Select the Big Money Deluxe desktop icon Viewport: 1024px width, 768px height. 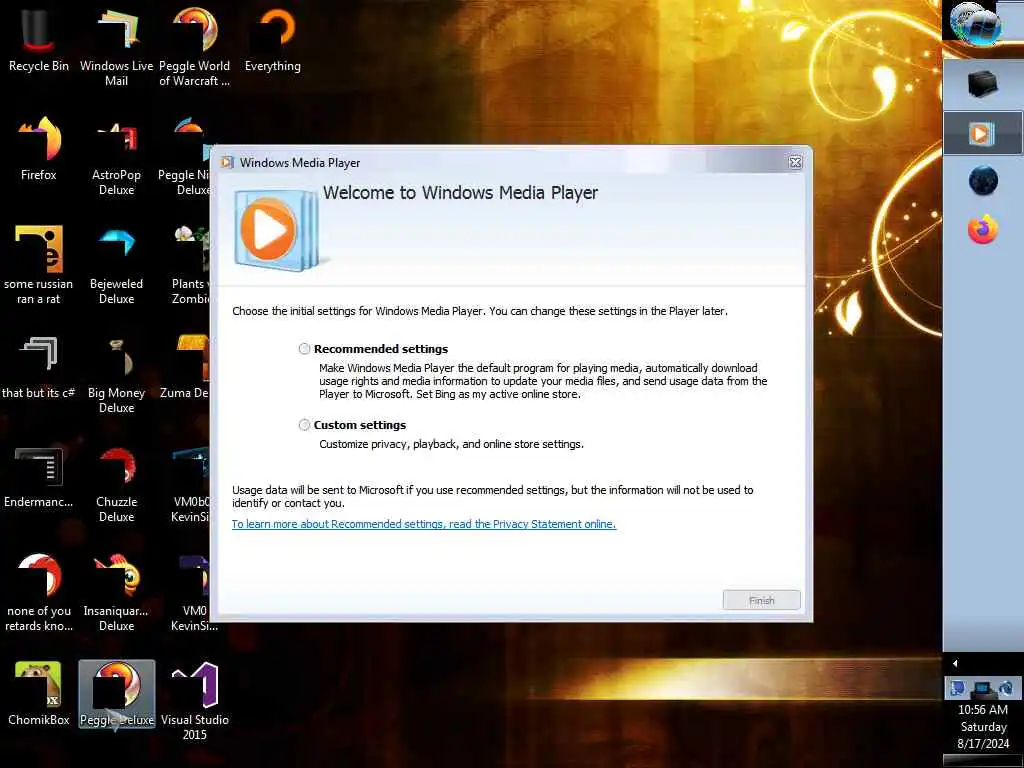coord(116,375)
